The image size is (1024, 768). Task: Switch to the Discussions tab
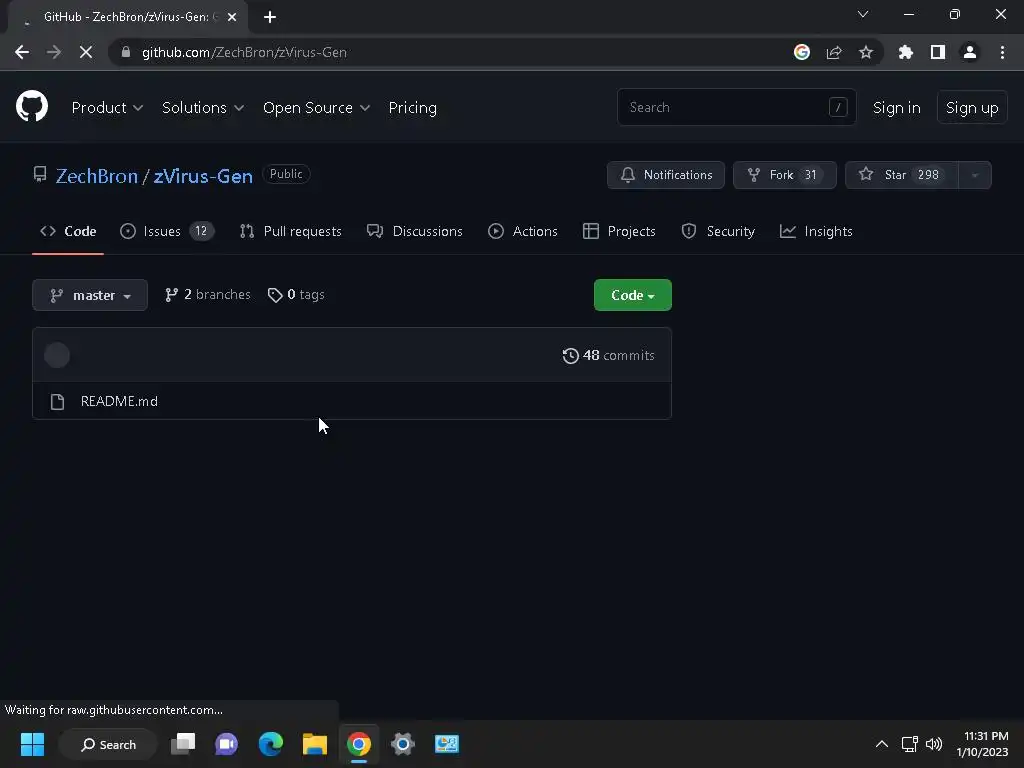click(x=415, y=231)
